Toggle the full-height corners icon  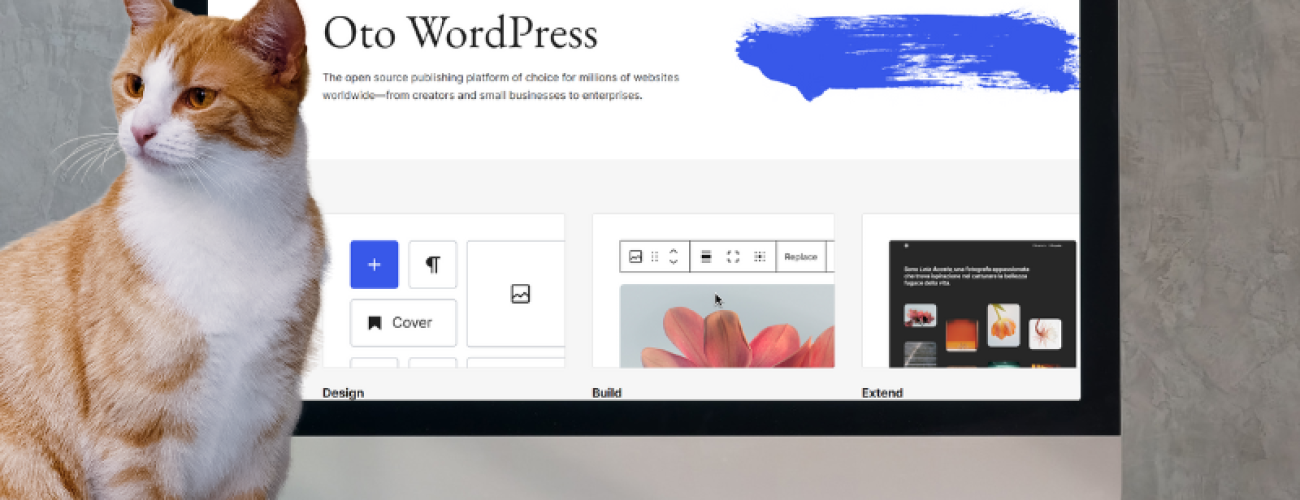[x=733, y=257]
